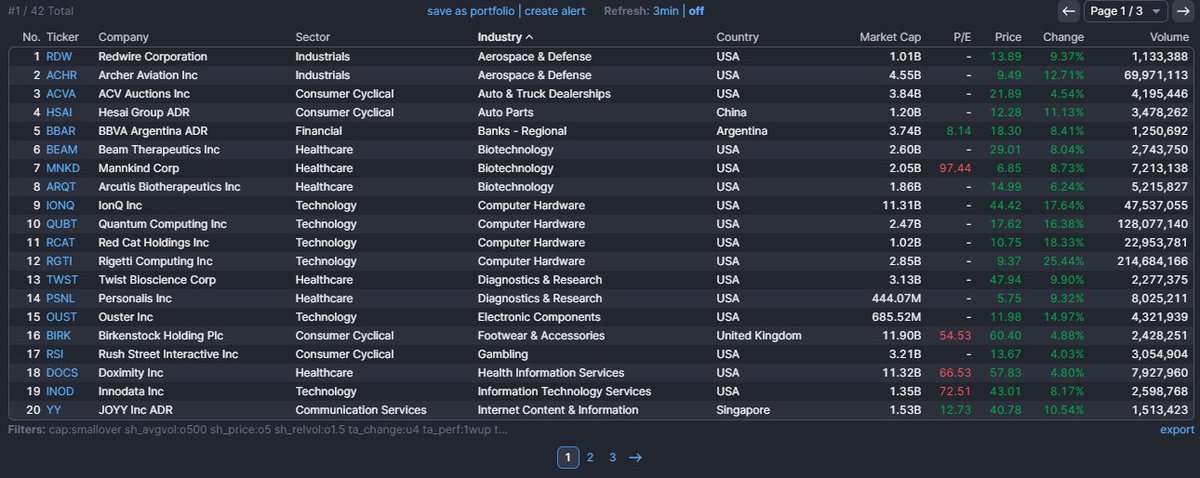Viewport: 1200px width, 478px height.
Task: Go to page 3 in pagination
Action: pos(613,458)
